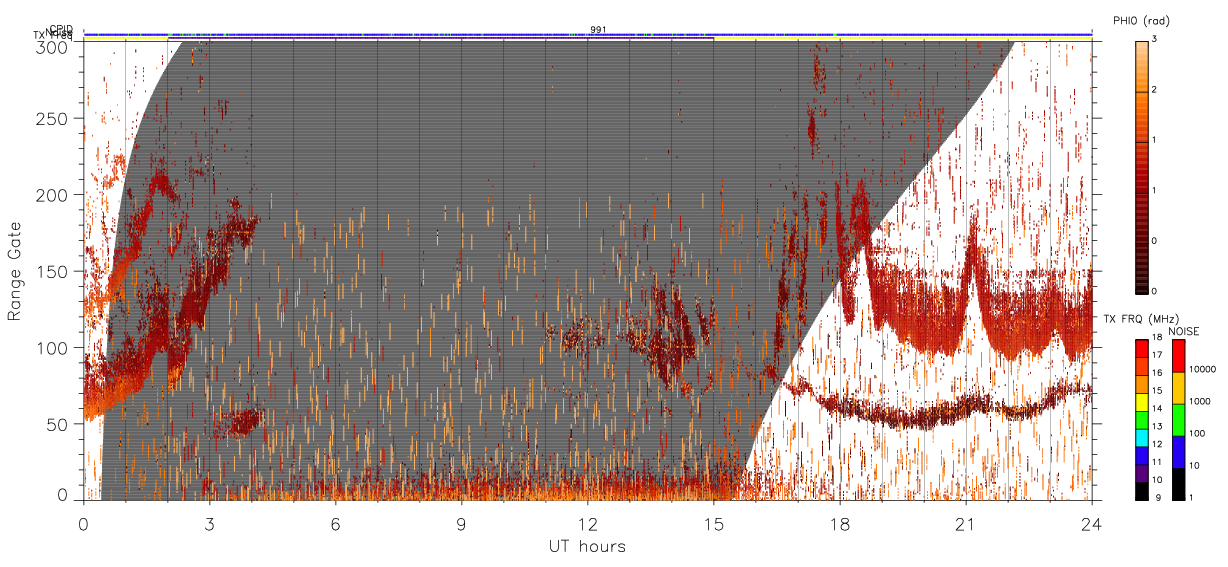
Task: Click the black NOISE swatch between 1 and 10
Action: (x=1178, y=482)
